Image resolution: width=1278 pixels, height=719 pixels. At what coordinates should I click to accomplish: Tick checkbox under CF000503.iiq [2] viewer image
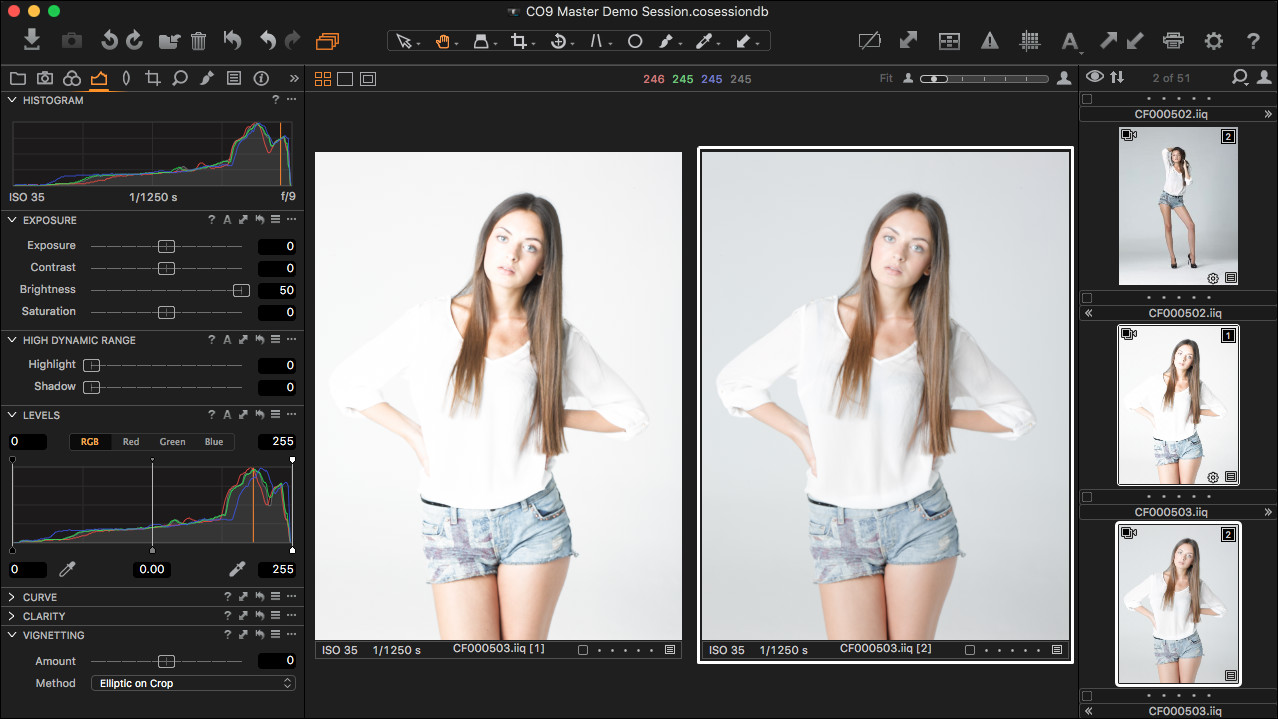coord(970,650)
